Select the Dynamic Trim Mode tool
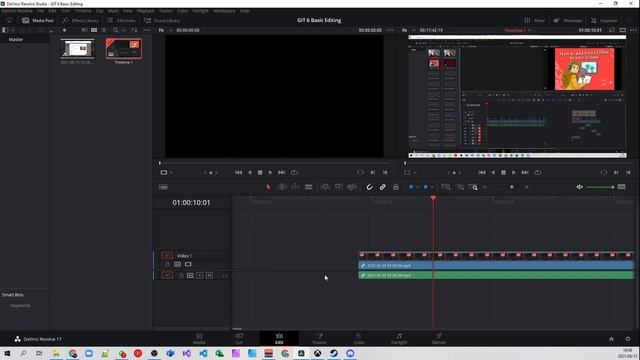Image resolution: width=640 pixels, height=360 pixels. (296, 187)
